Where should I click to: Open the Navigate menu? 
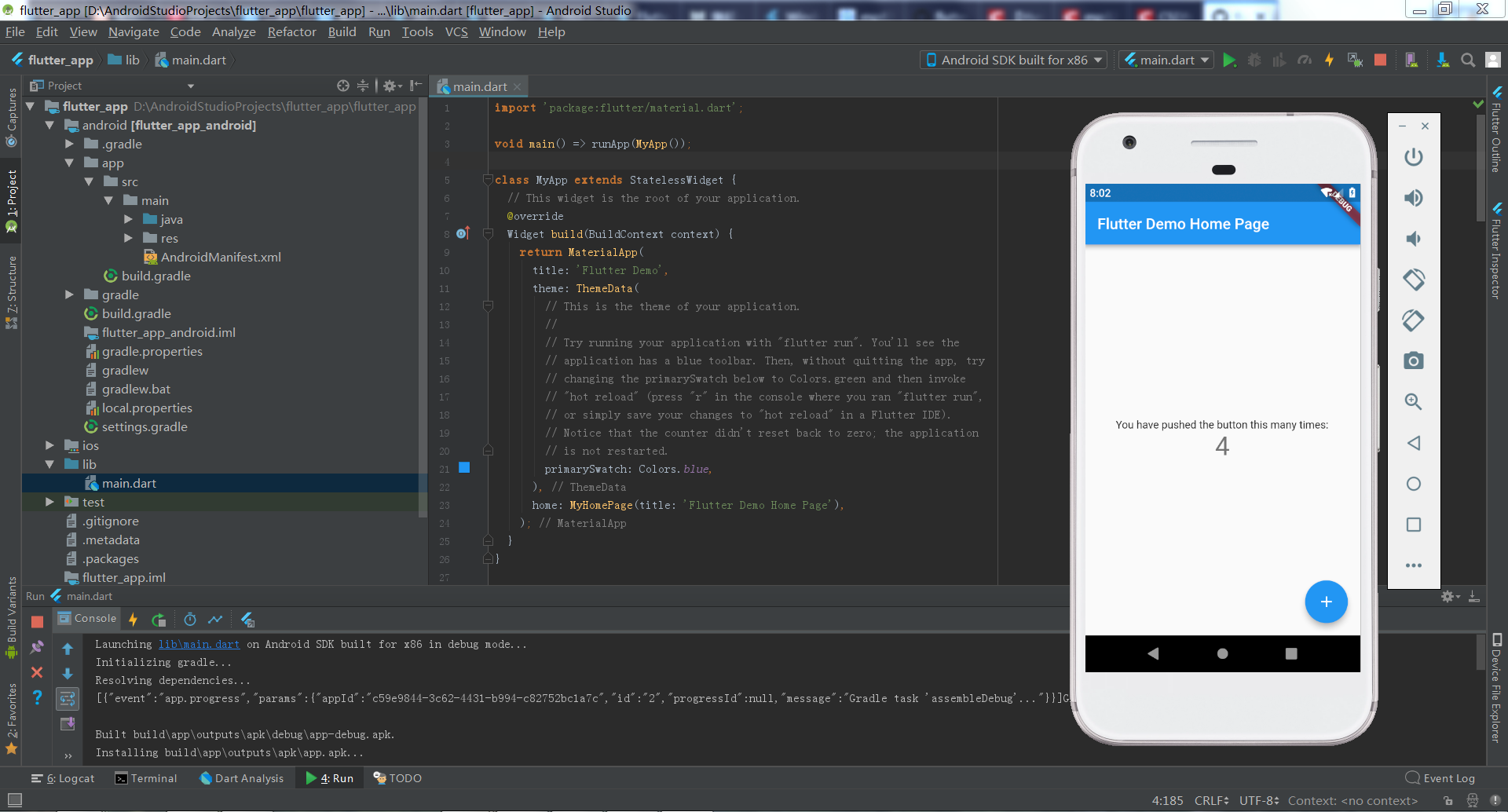click(134, 32)
